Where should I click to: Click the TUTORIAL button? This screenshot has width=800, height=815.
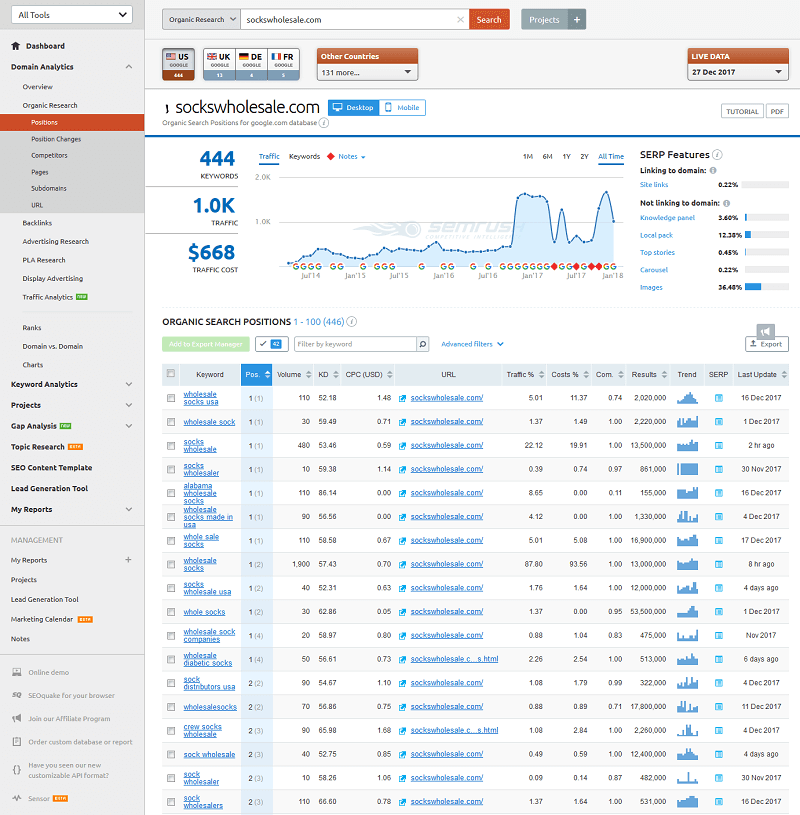pos(742,111)
